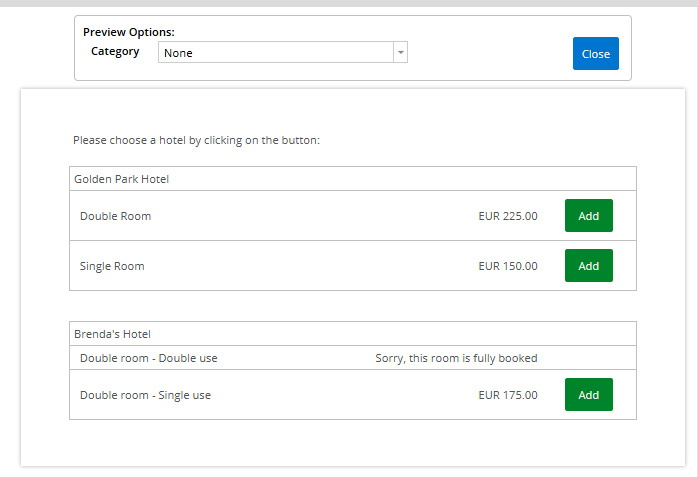Click the Category dropdown arrow

[400, 53]
